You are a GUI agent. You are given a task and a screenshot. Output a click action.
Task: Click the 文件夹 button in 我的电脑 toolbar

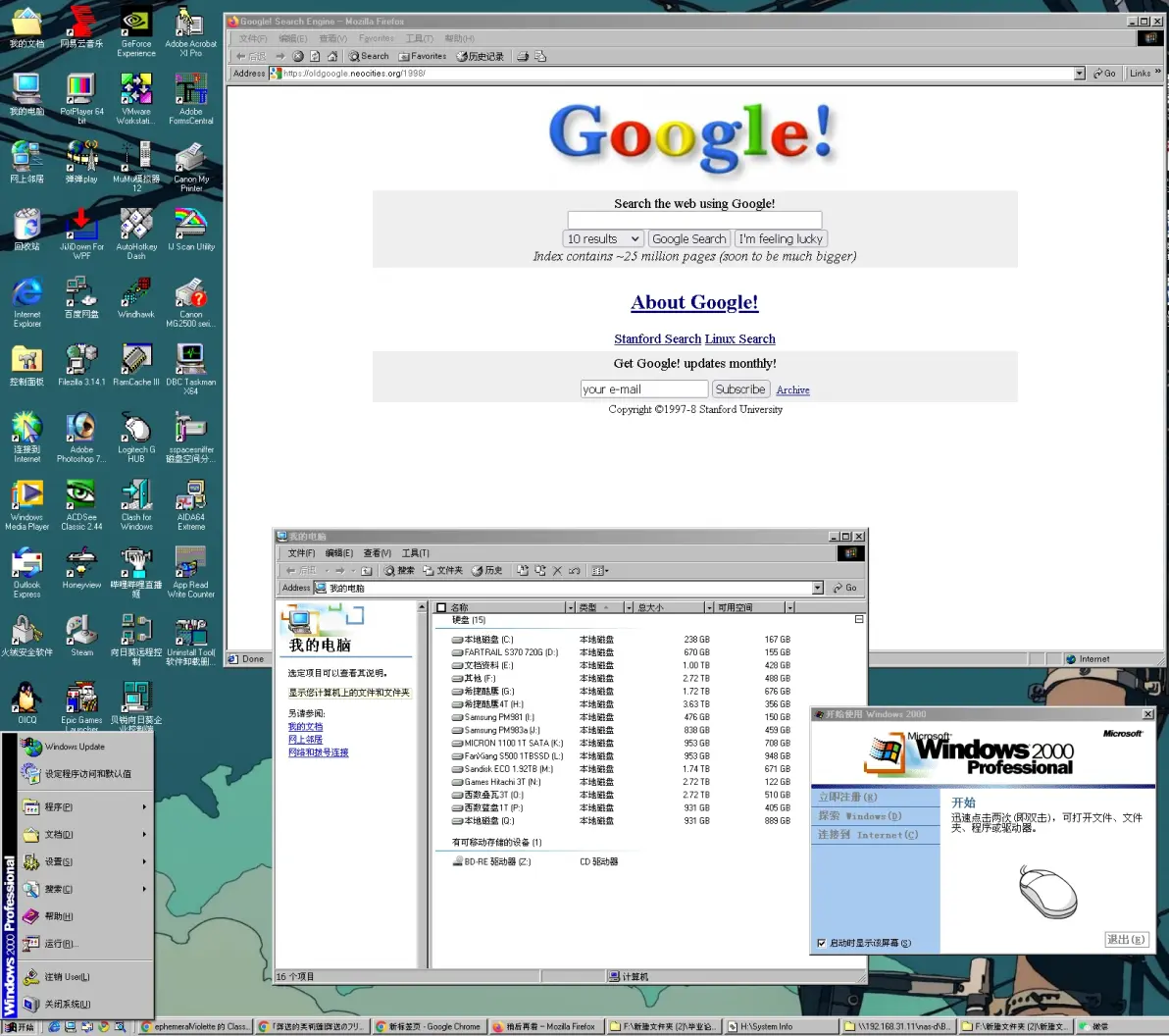[x=443, y=571]
